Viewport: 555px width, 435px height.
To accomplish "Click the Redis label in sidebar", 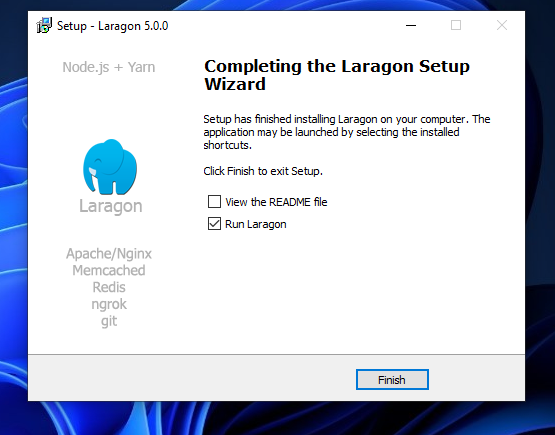I will coord(109,287).
